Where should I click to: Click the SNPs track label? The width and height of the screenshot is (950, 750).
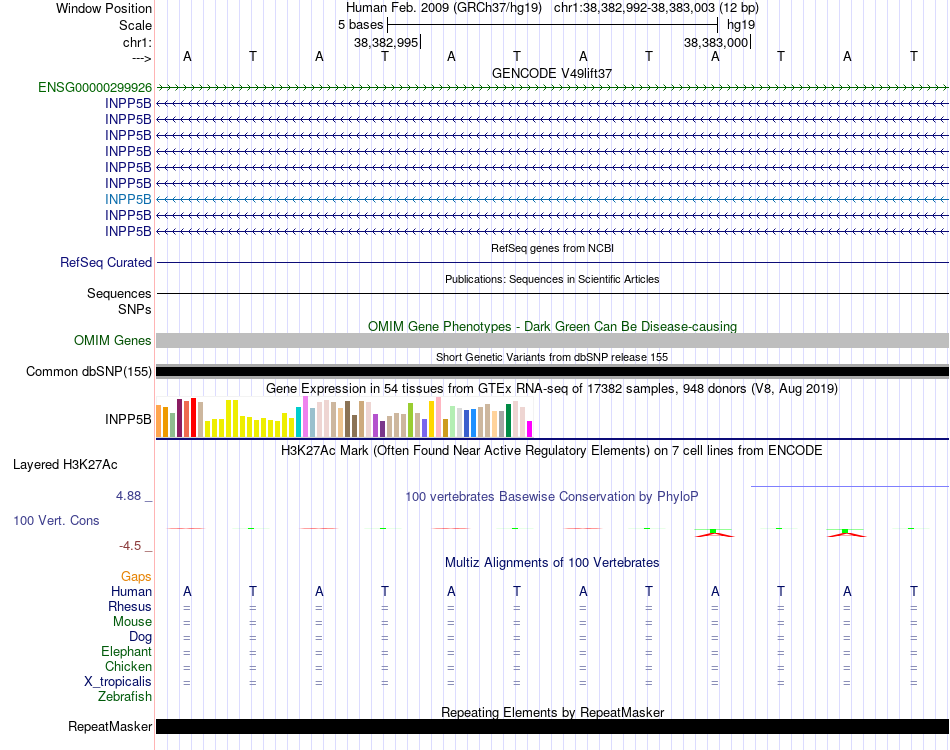[135, 309]
